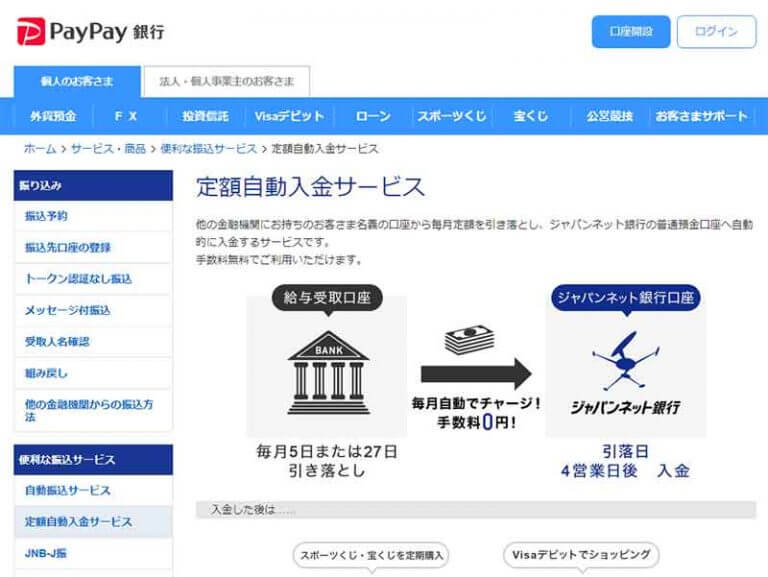Go to ホーム breadcrumb link

point(40,149)
